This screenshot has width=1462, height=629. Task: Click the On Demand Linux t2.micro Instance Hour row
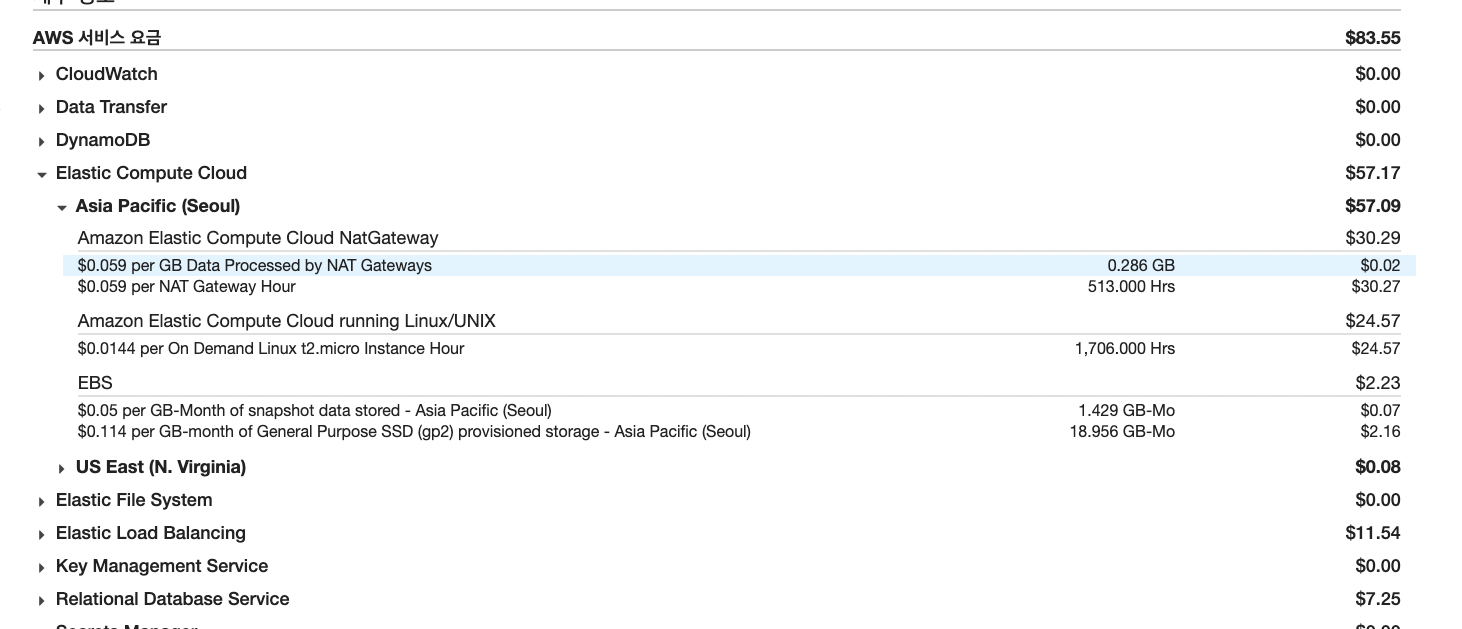739,349
